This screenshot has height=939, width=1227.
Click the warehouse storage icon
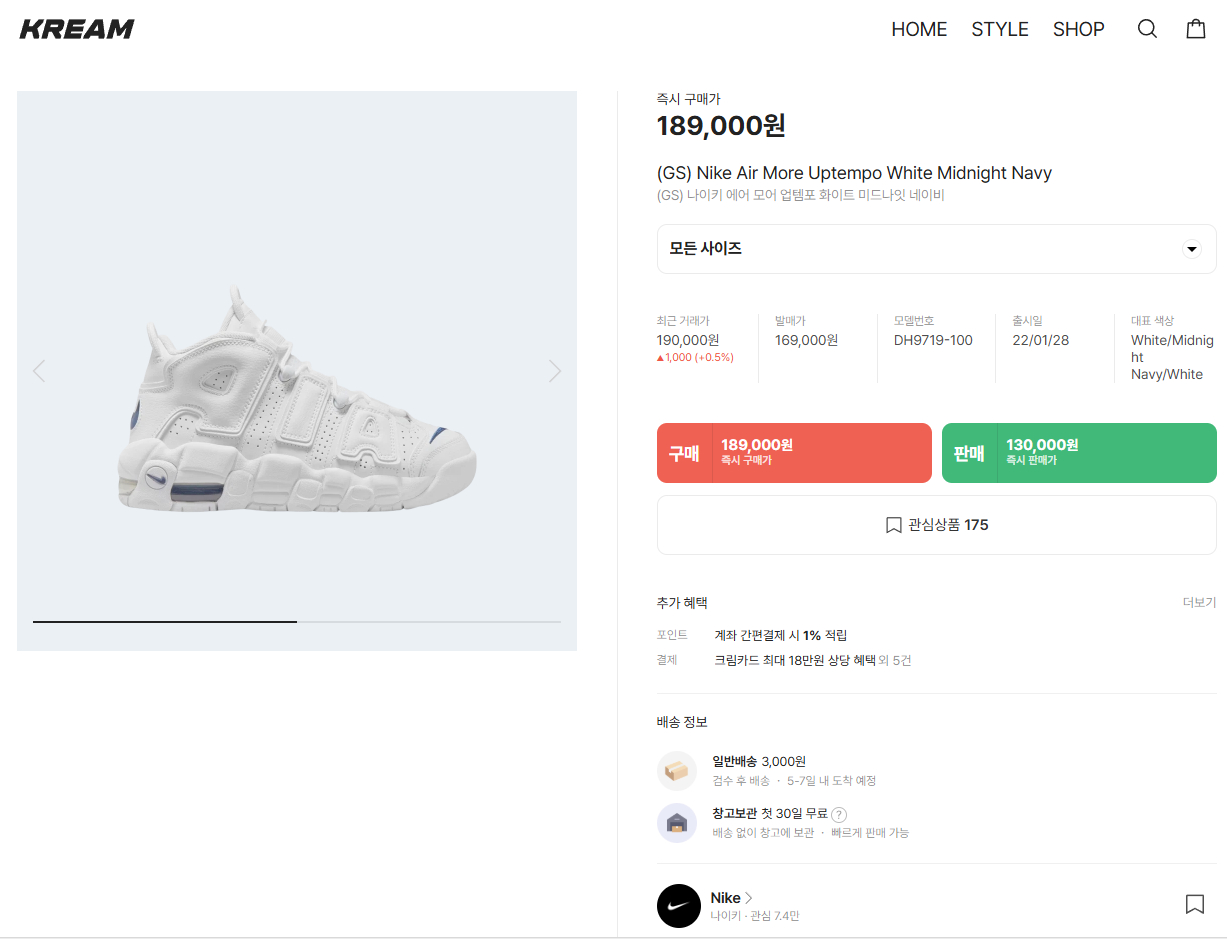677,823
